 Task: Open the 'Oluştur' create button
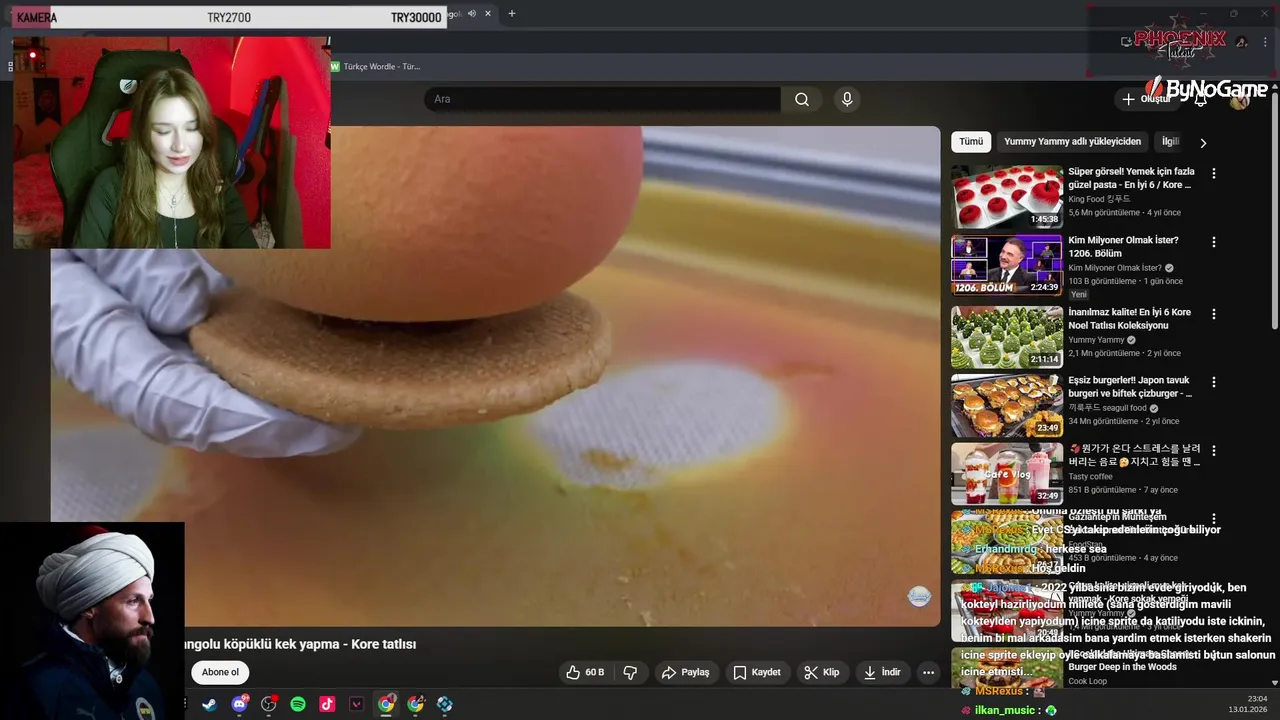click(x=1146, y=99)
